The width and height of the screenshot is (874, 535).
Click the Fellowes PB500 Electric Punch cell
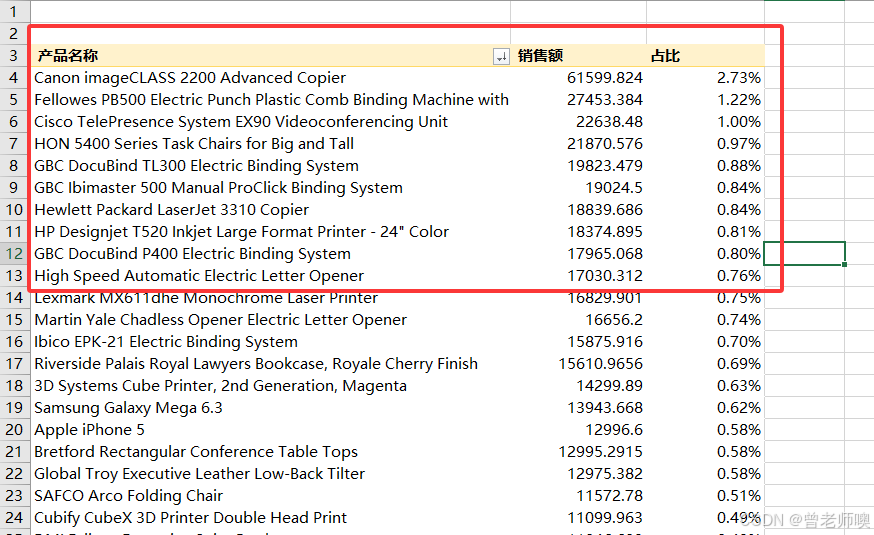pyautogui.click(x=270, y=100)
